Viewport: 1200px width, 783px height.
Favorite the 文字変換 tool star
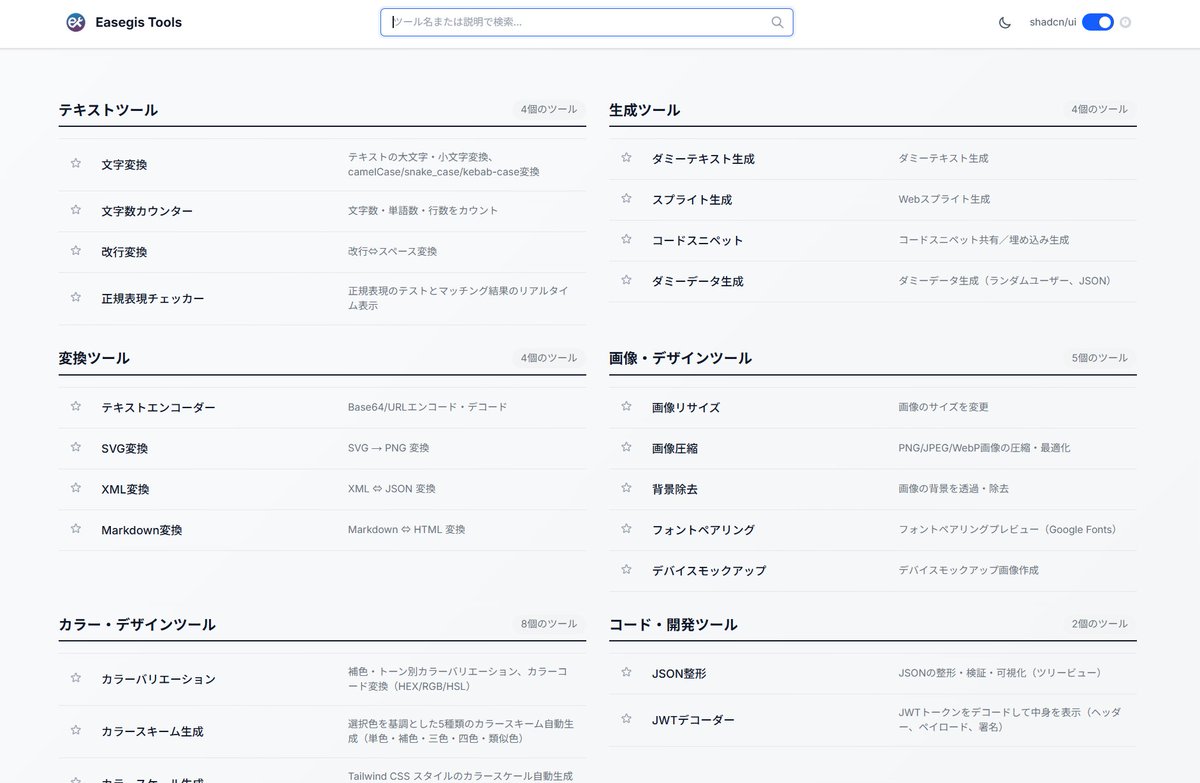(76, 163)
